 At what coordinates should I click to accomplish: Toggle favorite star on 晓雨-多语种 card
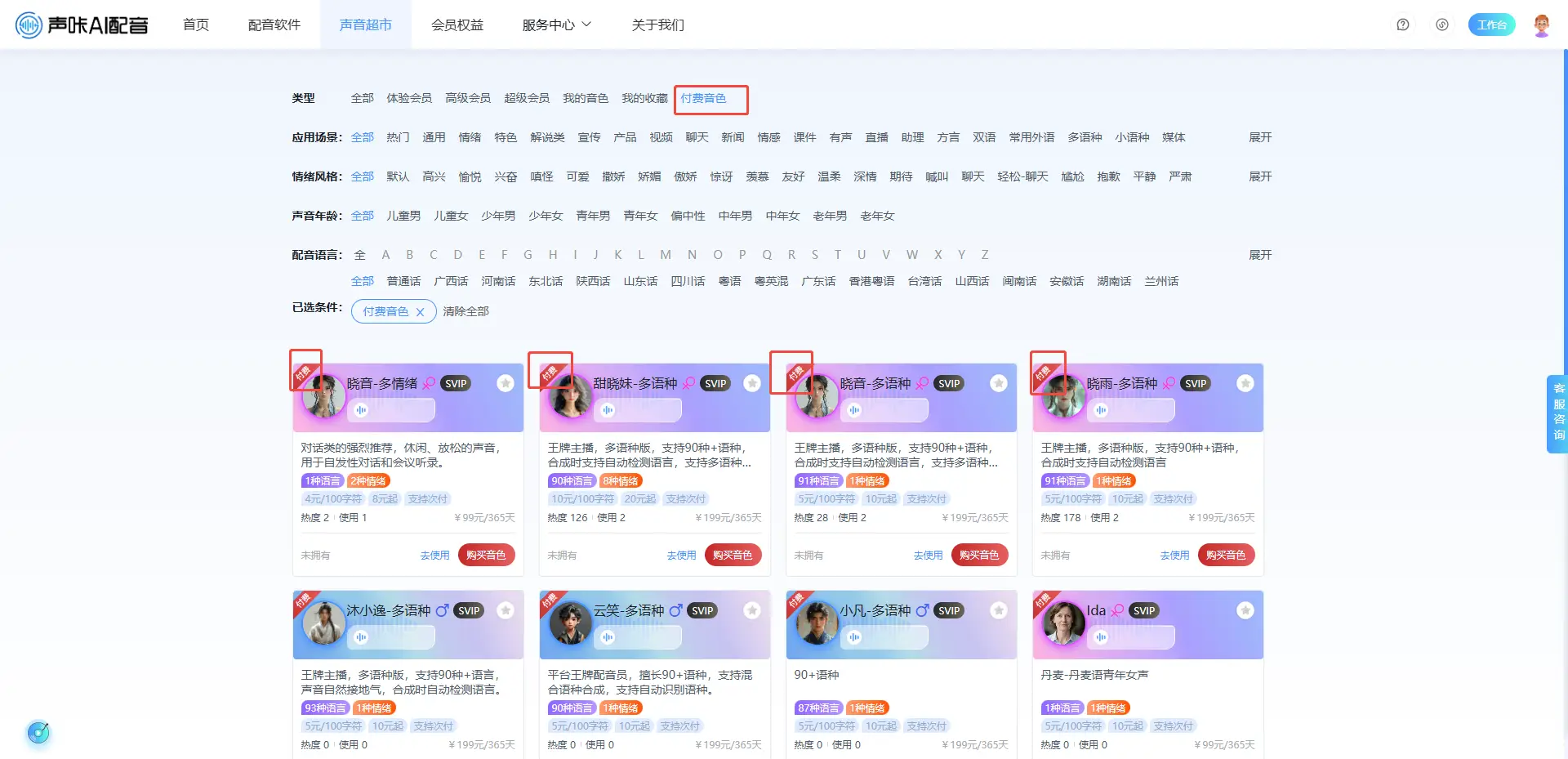1245,383
